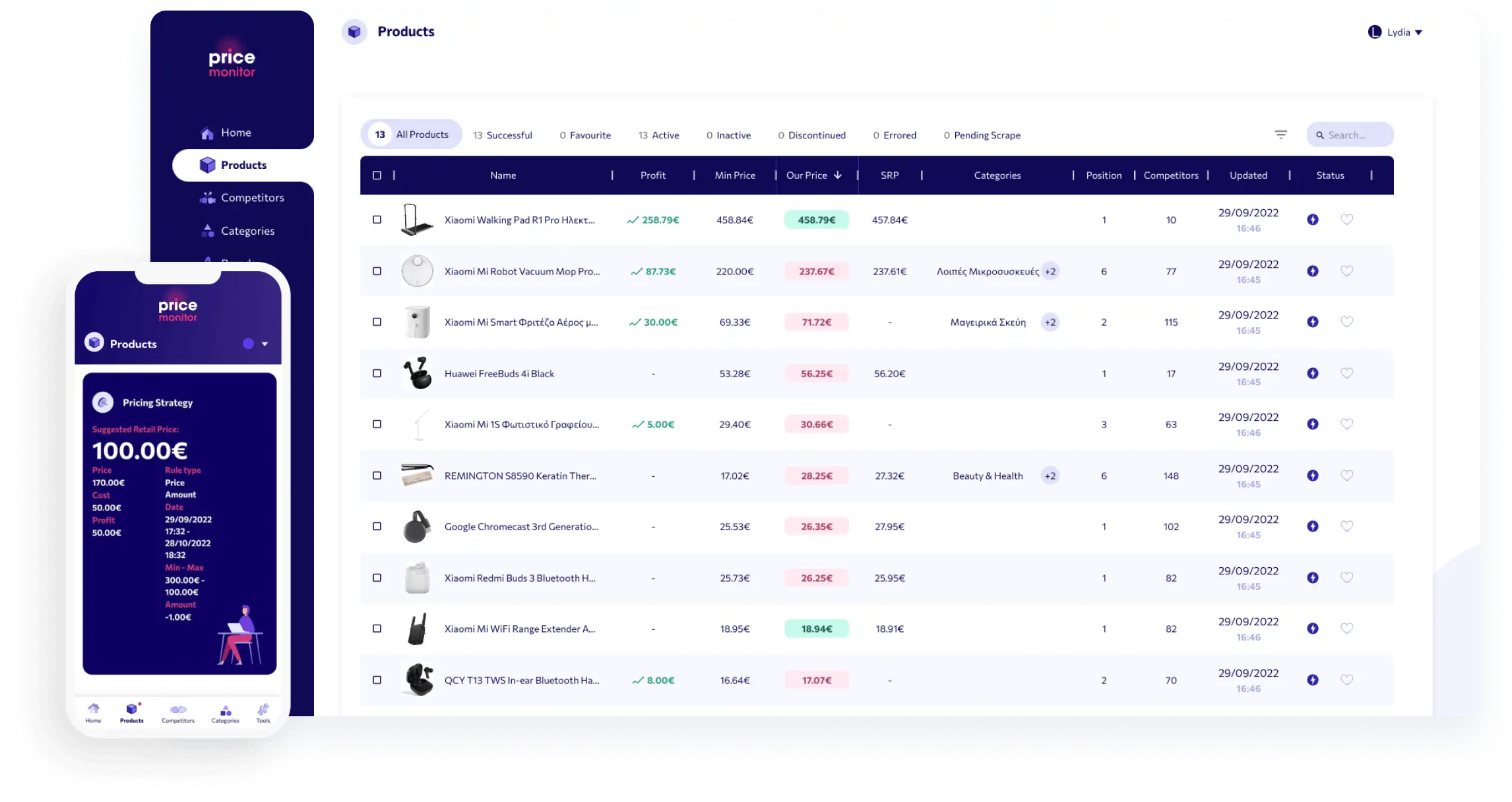The width and height of the screenshot is (1512, 802).
Task: Click the price monitor logo in sidebar
Action: 232,63
